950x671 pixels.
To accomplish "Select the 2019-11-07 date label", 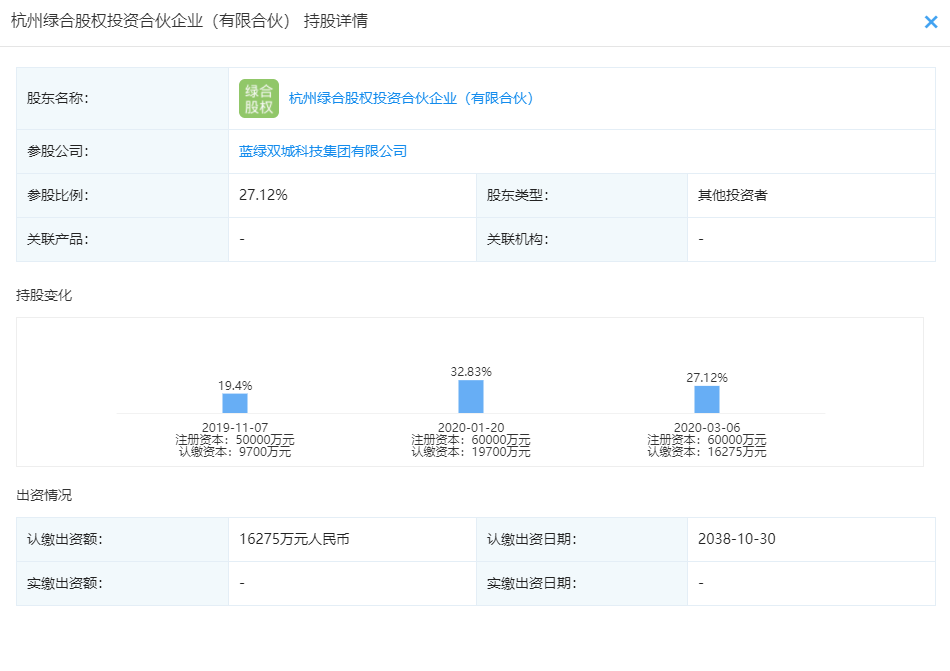I will pyautogui.click(x=235, y=428).
